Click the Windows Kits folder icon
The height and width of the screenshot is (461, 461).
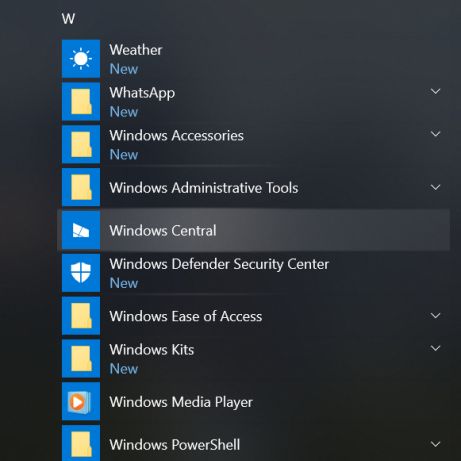pos(81,359)
